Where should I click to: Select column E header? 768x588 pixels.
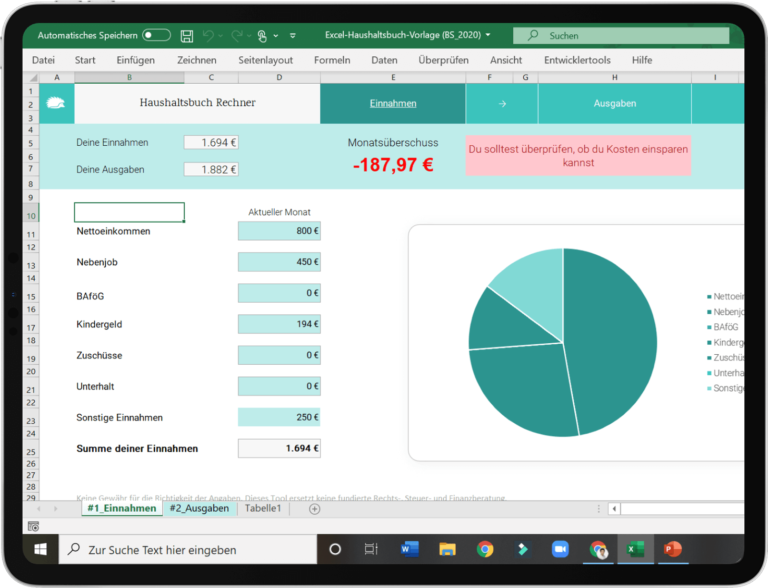(393, 77)
